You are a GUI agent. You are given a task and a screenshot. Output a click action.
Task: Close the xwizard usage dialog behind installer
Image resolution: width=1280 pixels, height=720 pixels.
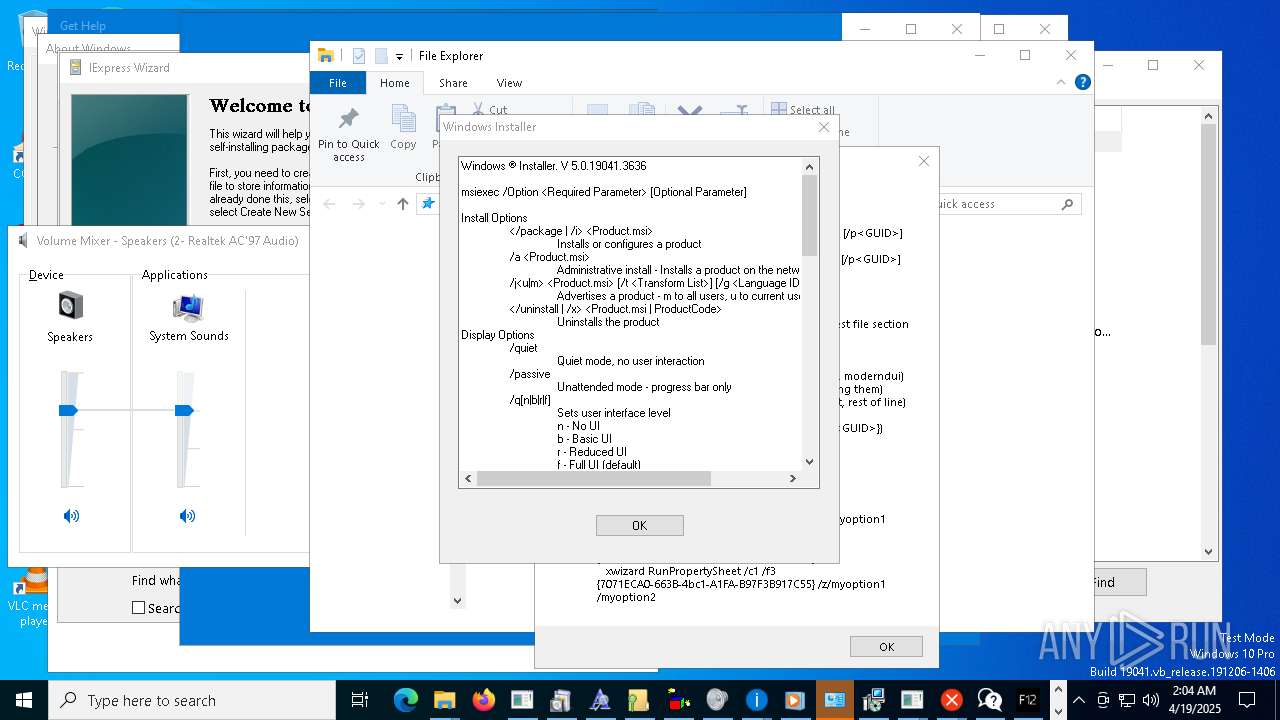pyautogui.click(x=924, y=161)
